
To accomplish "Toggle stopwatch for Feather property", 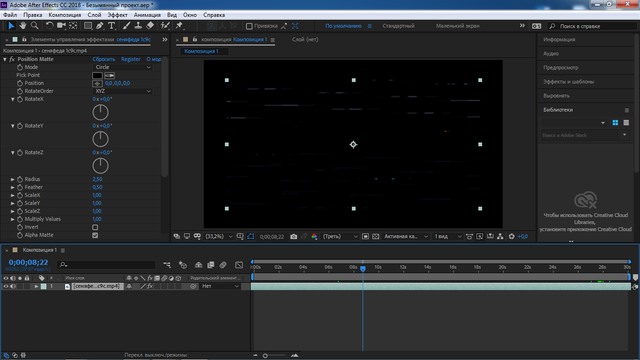I will (20, 187).
